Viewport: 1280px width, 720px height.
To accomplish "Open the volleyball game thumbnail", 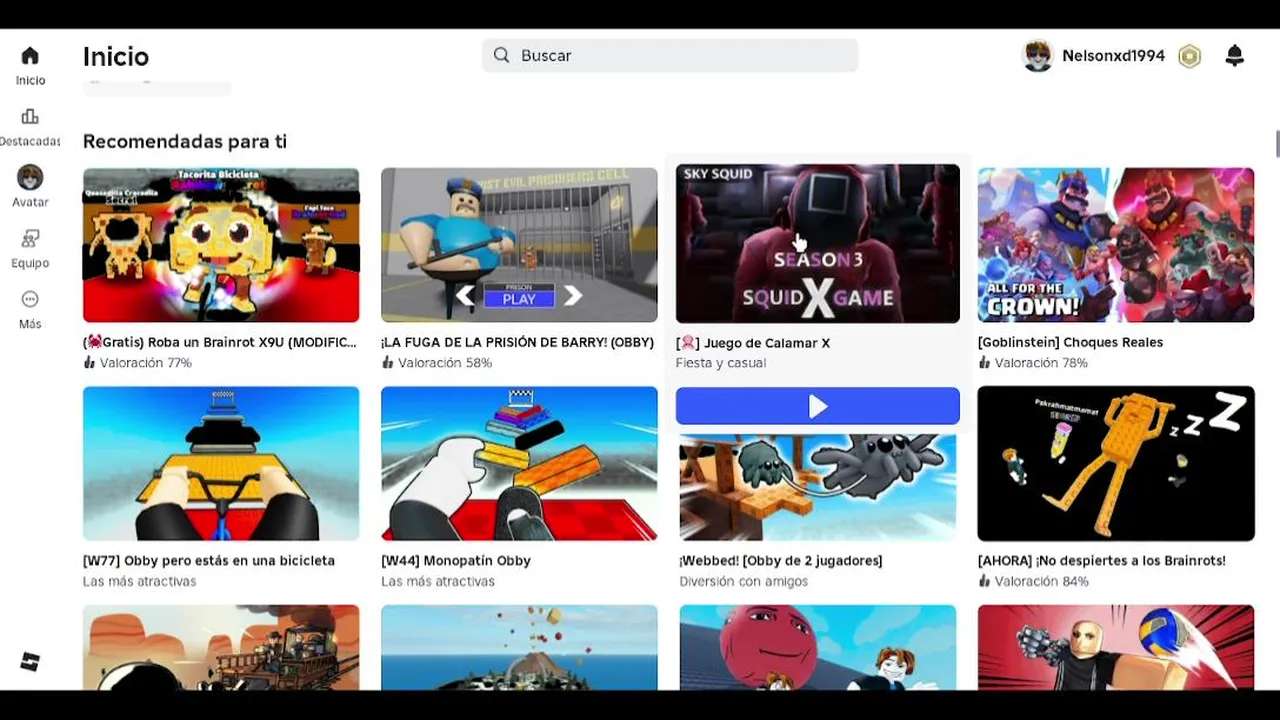I will tap(1116, 647).
